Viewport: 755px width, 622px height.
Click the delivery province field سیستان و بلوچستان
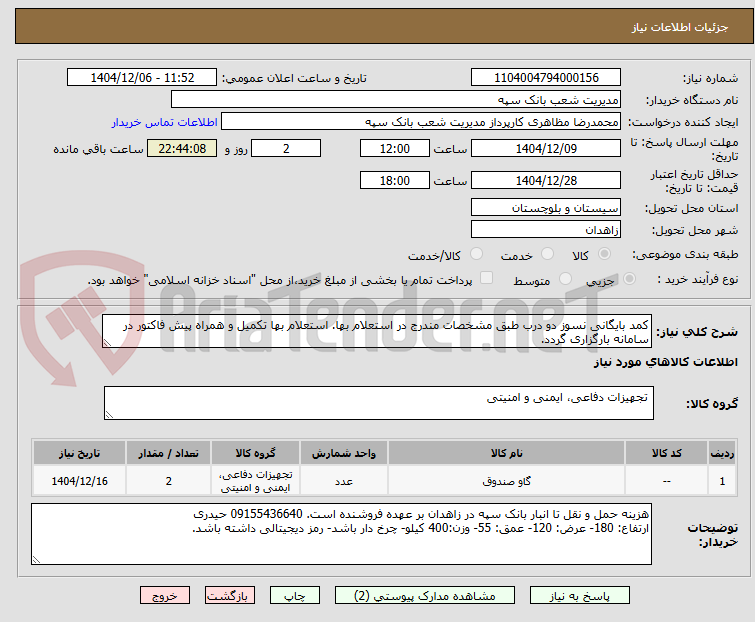[546, 207]
